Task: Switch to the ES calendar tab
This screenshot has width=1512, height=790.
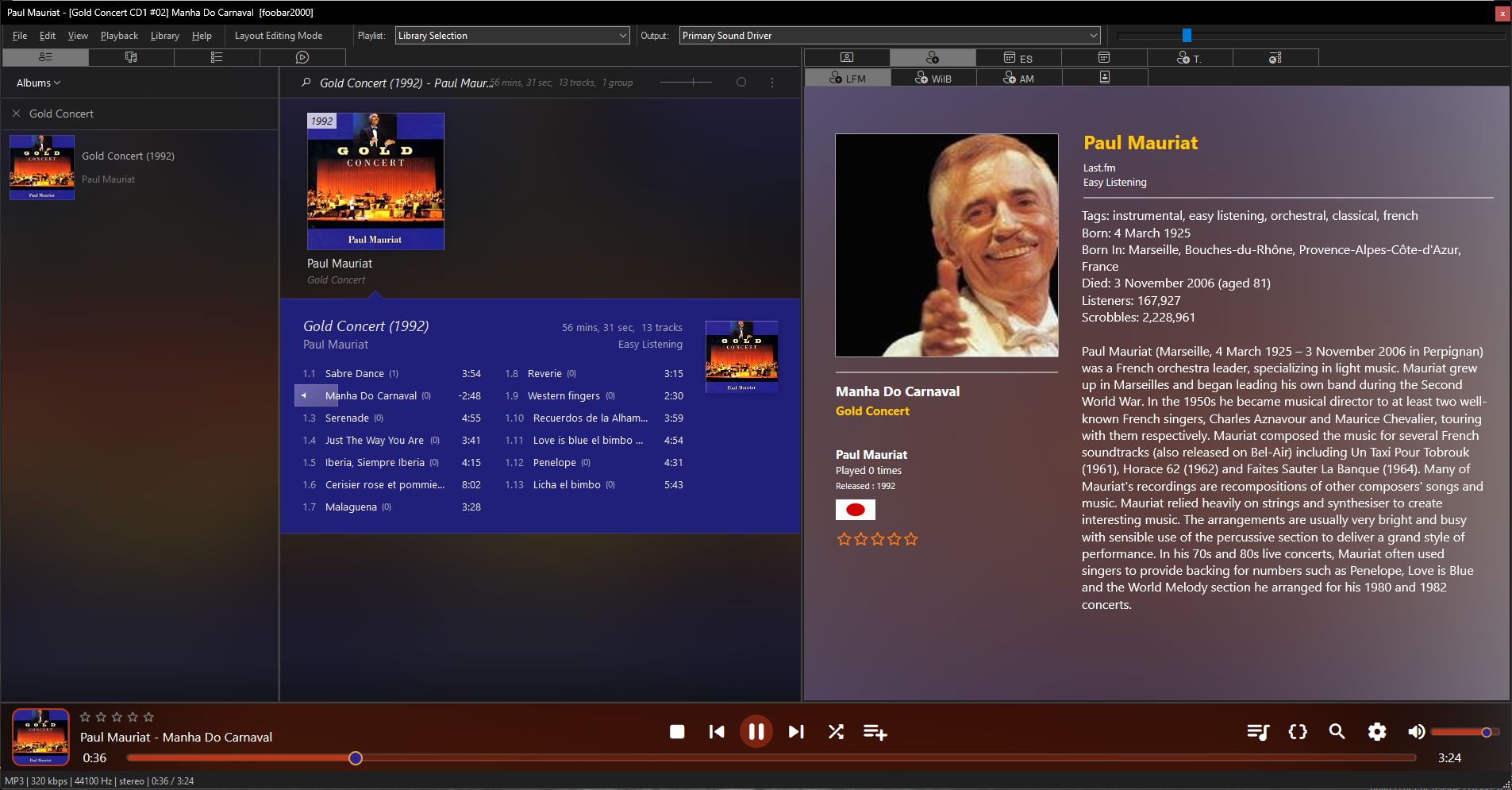Action: [x=1018, y=57]
